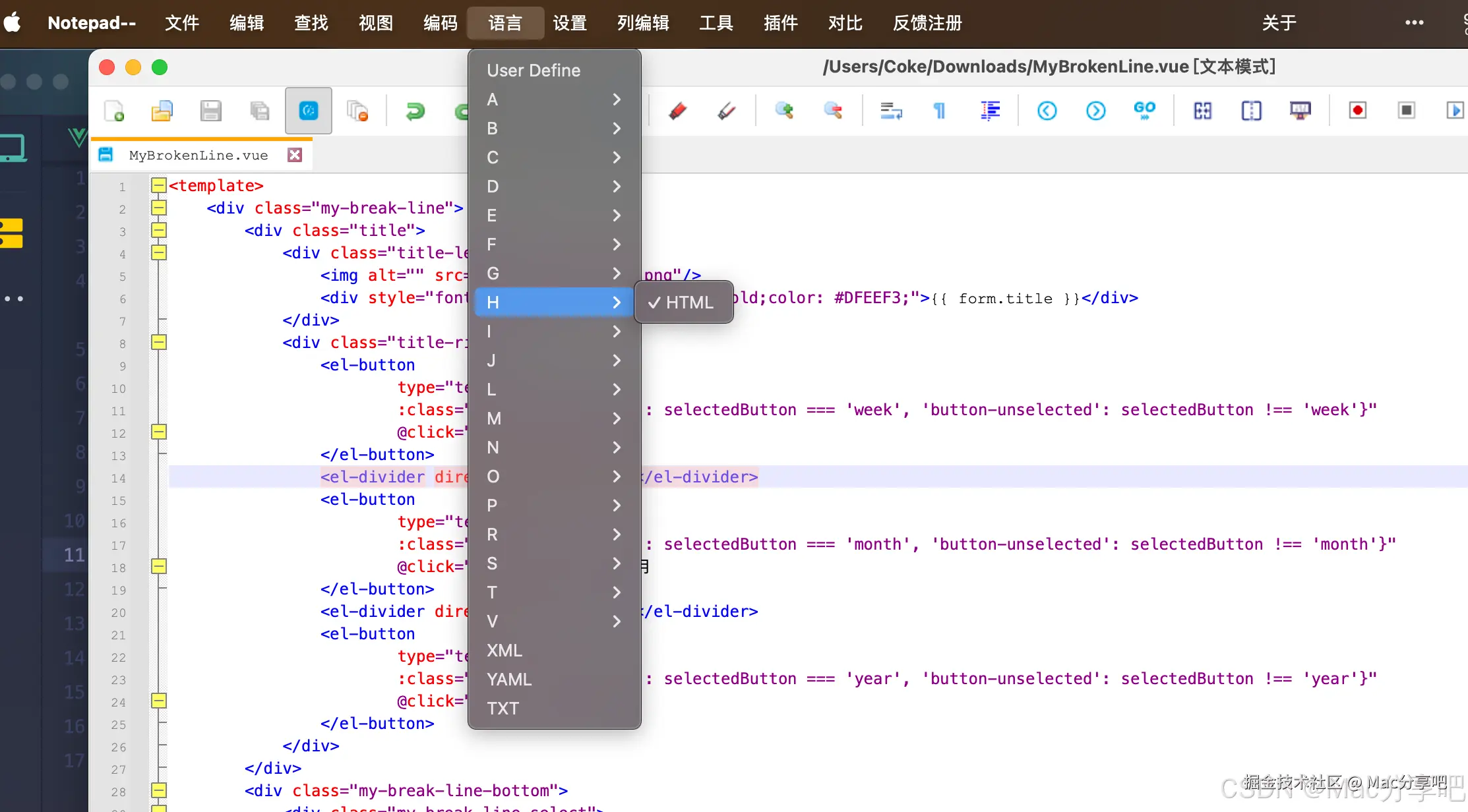Toggle the fold marker on line 8
This screenshot has width=1468, height=812.
click(x=158, y=343)
